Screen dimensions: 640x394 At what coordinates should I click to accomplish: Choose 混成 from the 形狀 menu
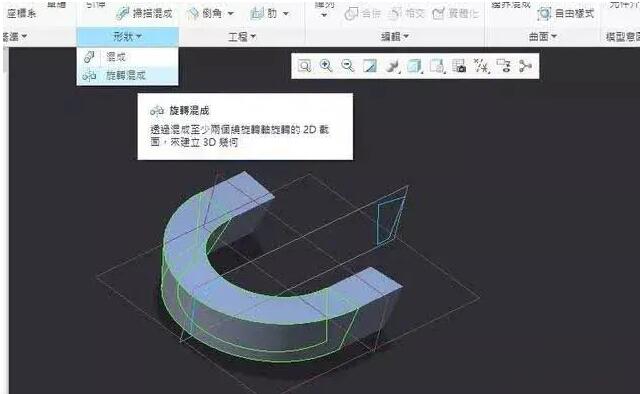127,57
